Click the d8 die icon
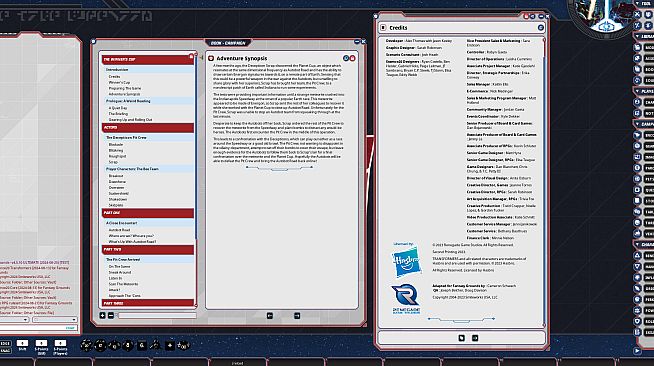The width and height of the screenshot is (654, 366). [x=128, y=345]
